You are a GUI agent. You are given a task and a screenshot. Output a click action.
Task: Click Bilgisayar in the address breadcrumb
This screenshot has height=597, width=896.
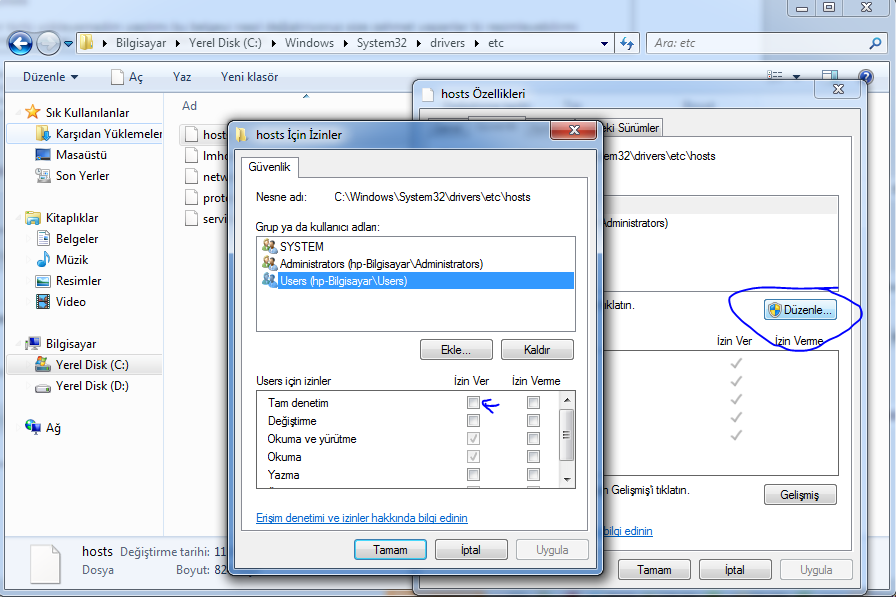coord(141,43)
